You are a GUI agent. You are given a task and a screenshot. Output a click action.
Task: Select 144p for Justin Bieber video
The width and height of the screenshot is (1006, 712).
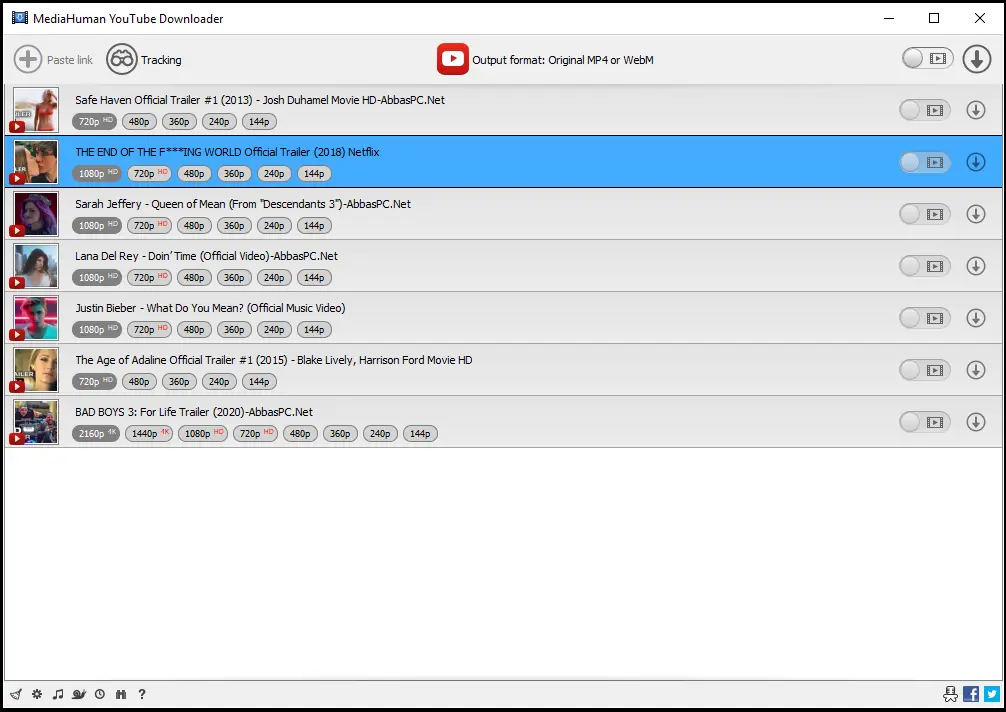tap(314, 330)
